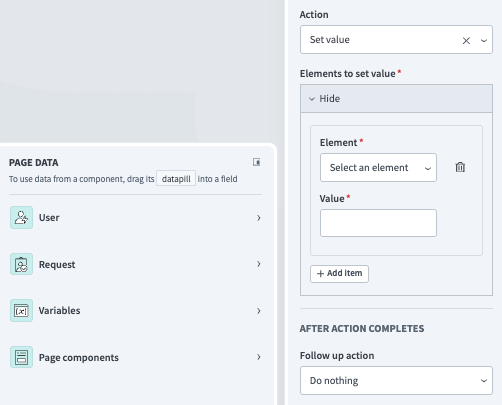Click the Elements to set value label
Image resolution: width=502 pixels, height=405 pixels.
pos(348,73)
